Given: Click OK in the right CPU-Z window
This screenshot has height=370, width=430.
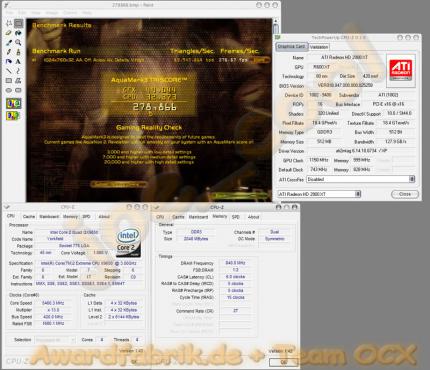Looking at the screenshot, I should (x=283, y=362).
